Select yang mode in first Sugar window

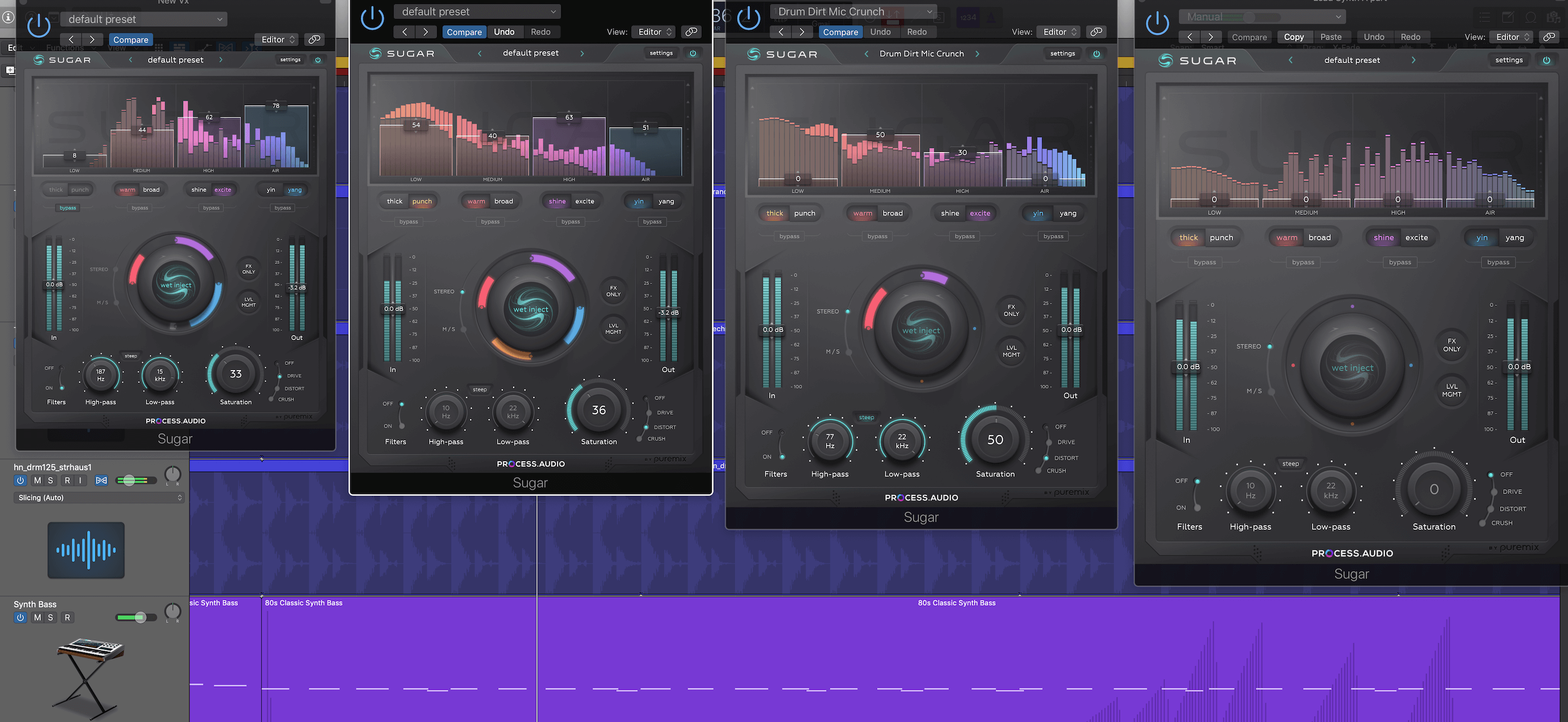(x=295, y=190)
